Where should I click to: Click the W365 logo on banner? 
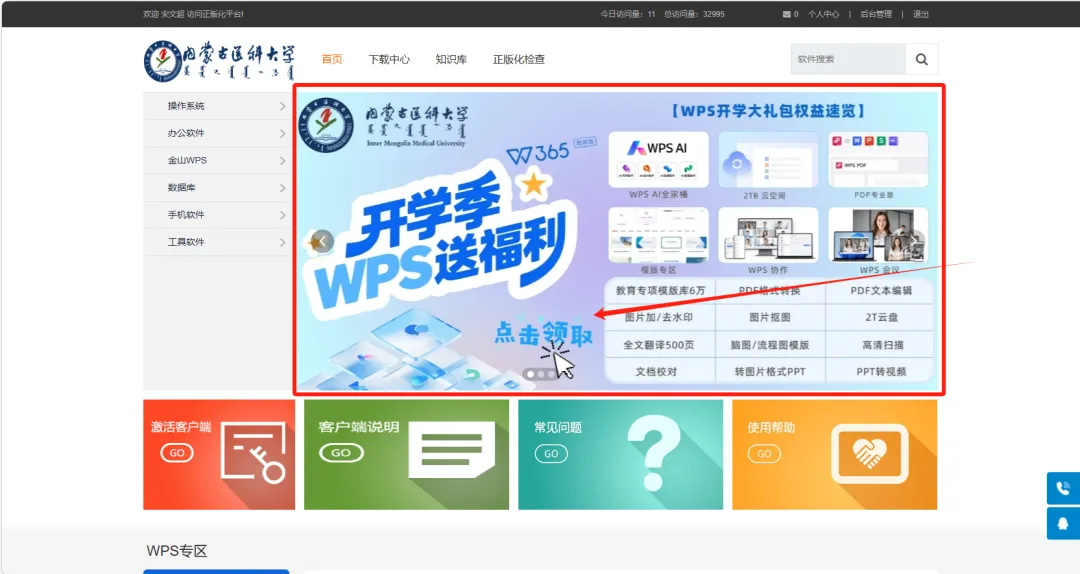click(x=538, y=154)
